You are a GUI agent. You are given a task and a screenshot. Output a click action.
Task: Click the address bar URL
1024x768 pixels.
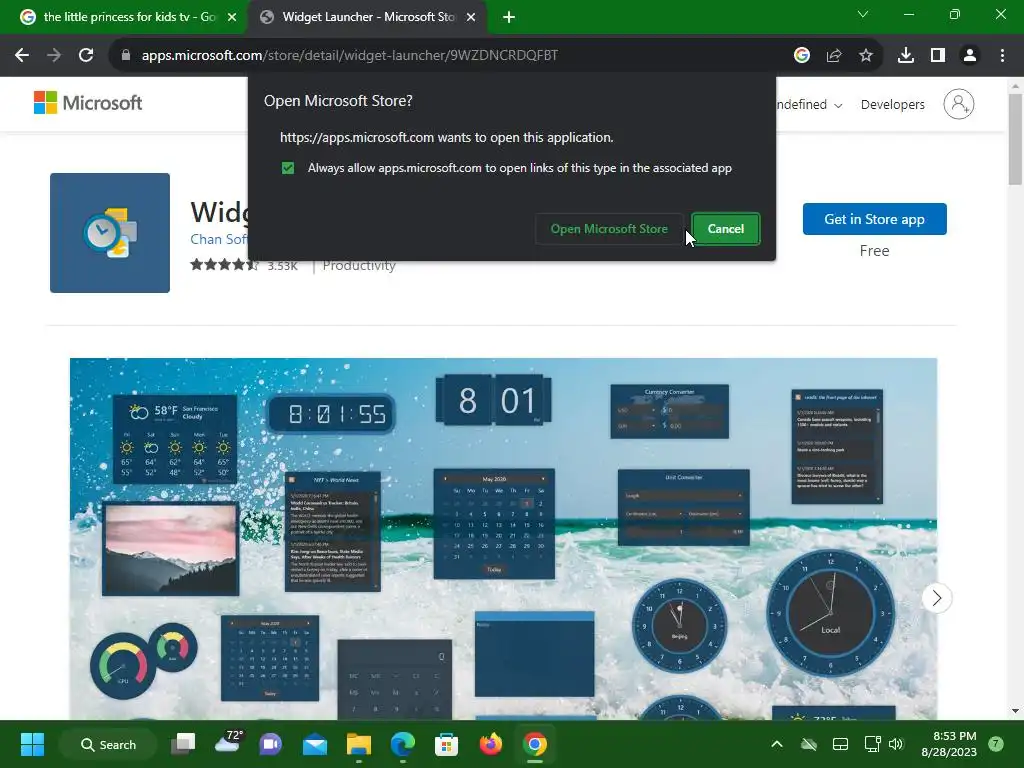tap(349, 56)
